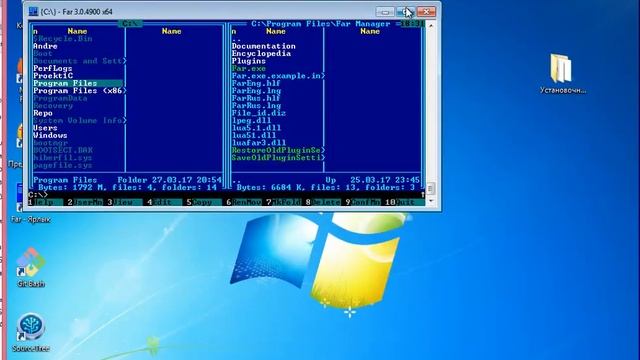Select the Far.exe file
This screenshot has height=360, width=640.
click(x=249, y=68)
